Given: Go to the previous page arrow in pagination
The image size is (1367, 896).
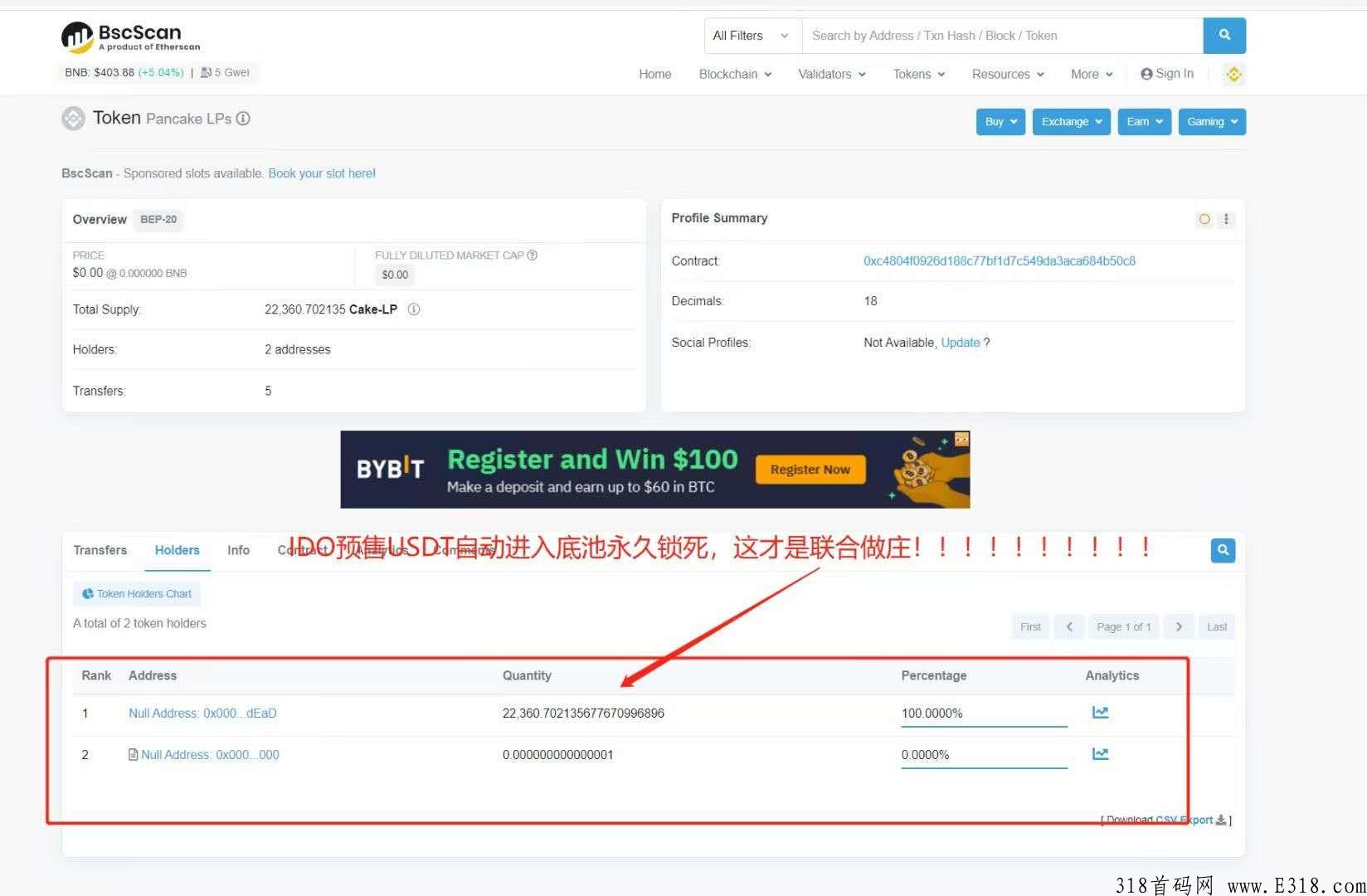Looking at the screenshot, I should [1069, 627].
